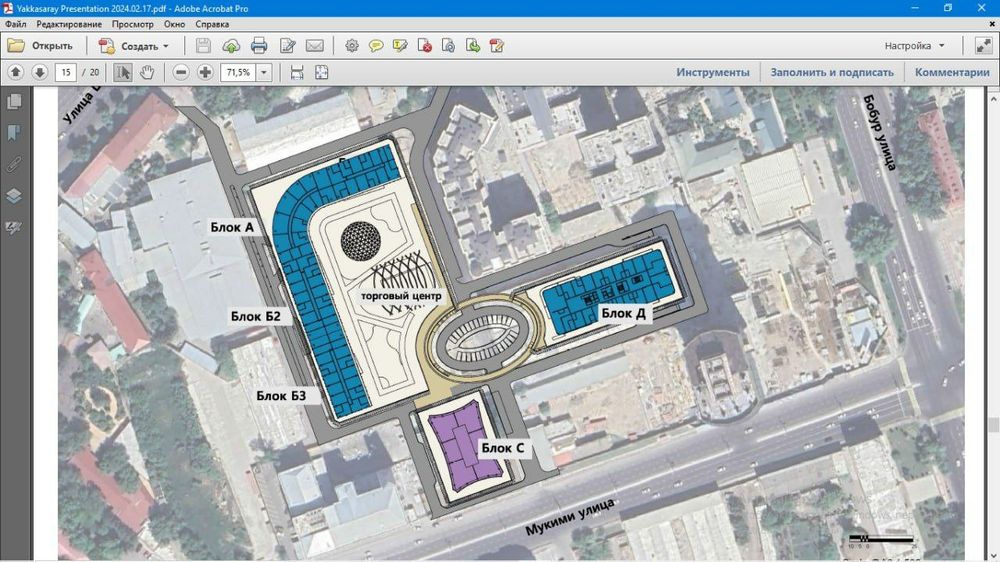Click the fit width scrolling mode icon
Screen dimensions: 1000x562
[297, 72]
